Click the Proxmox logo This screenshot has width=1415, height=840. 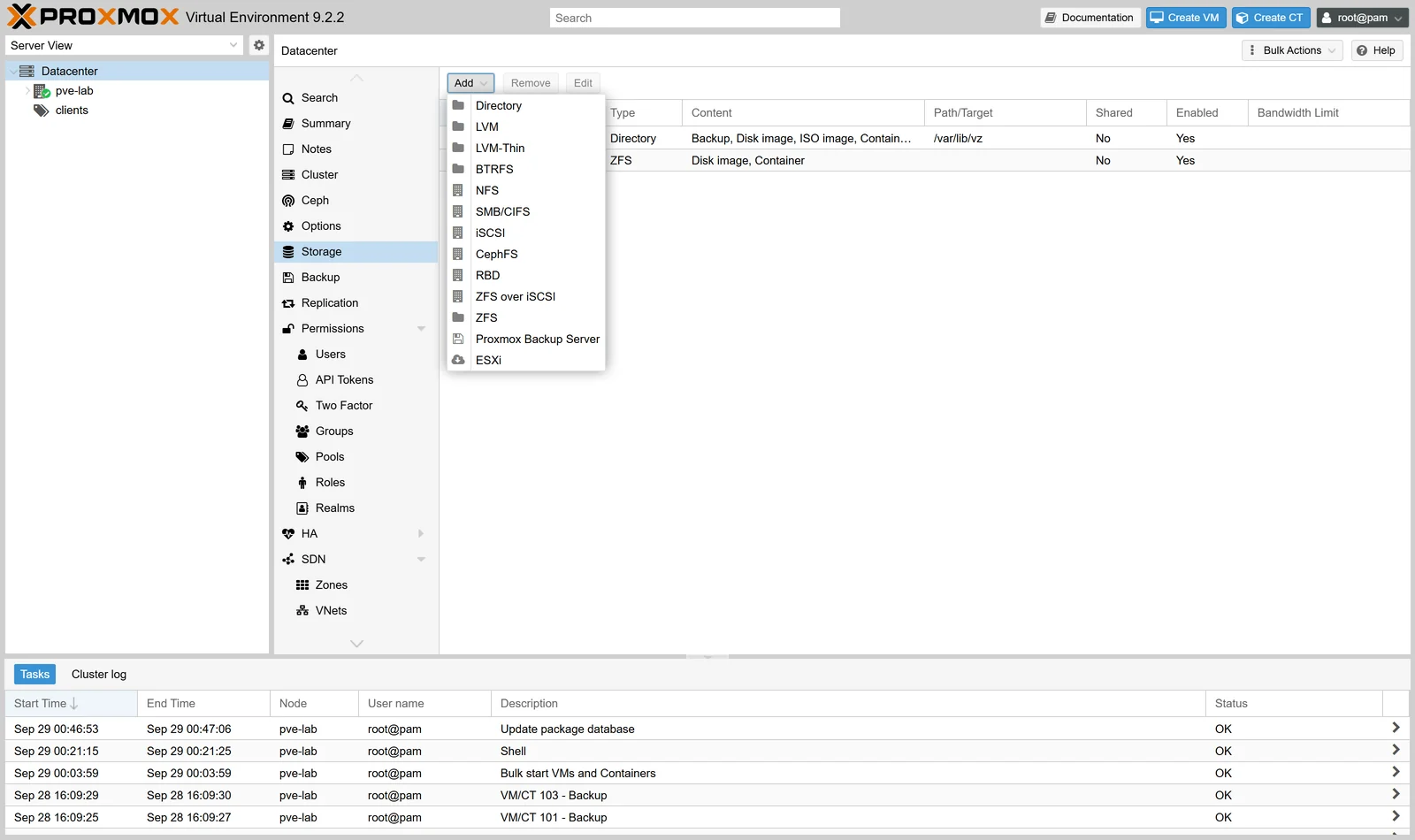point(93,17)
